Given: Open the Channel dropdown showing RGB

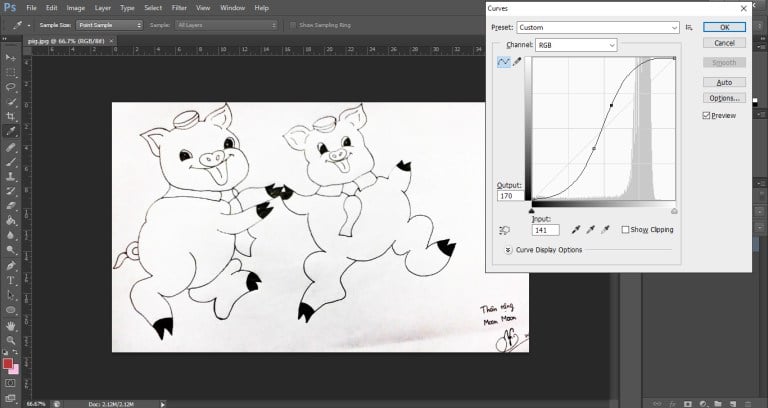Looking at the screenshot, I should click(576, 45).
